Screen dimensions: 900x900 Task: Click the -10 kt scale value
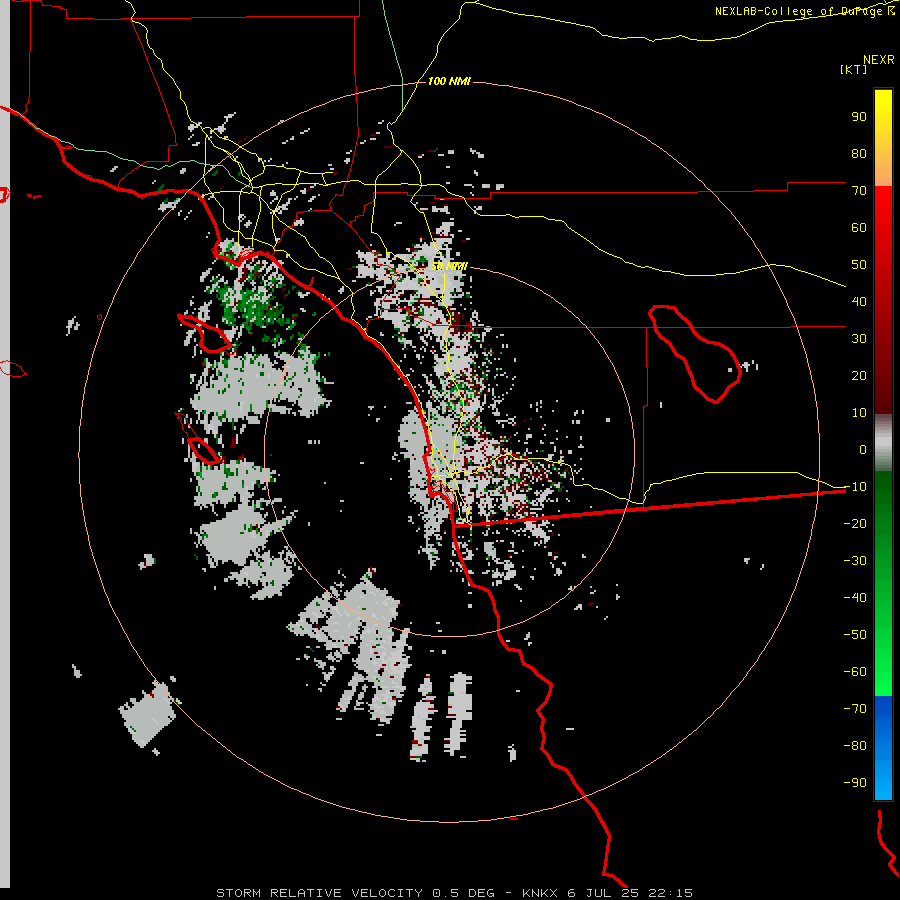pyautogui.click(x=855, y=487)
